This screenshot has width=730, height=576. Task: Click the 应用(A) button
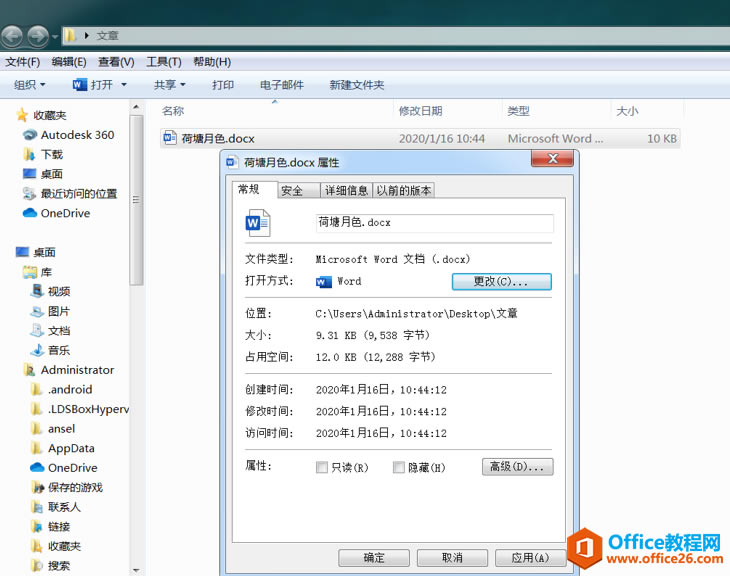(x=530, y=557)
